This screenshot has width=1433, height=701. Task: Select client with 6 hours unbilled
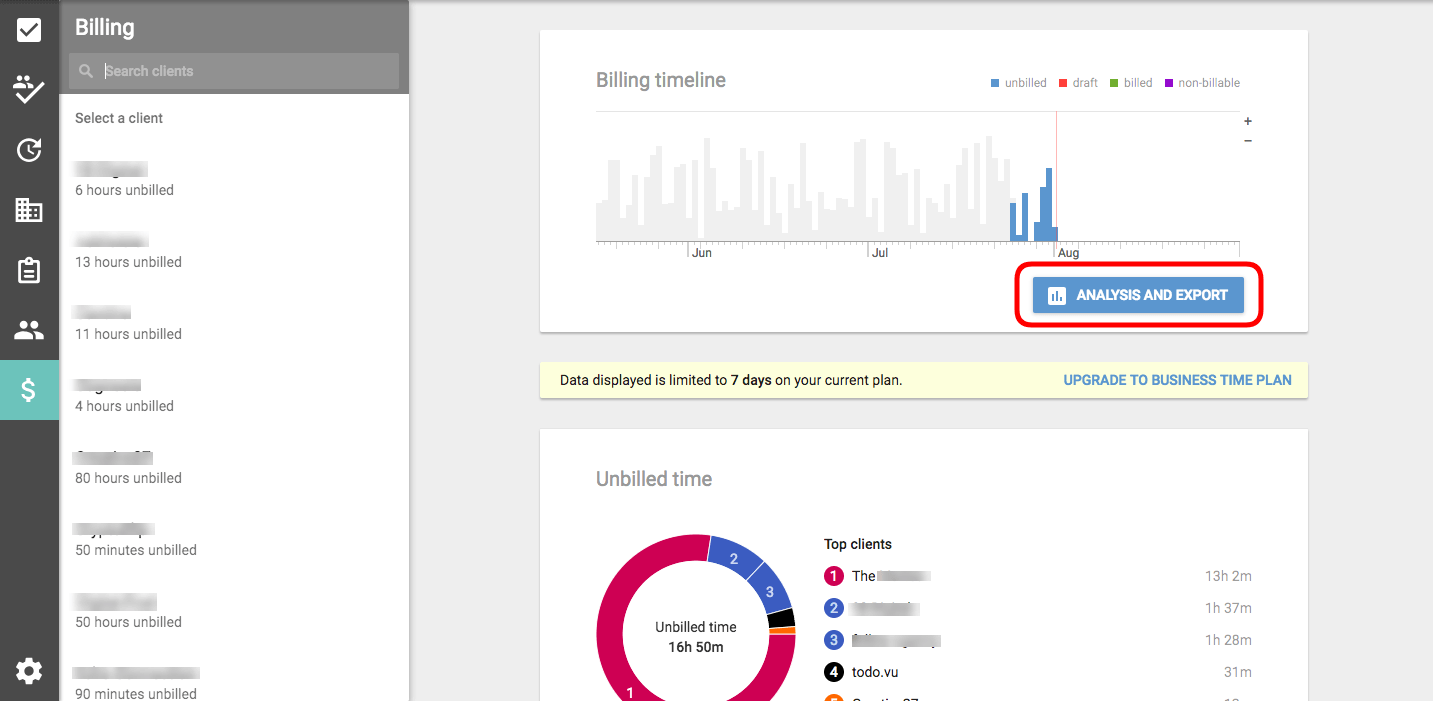234,180
